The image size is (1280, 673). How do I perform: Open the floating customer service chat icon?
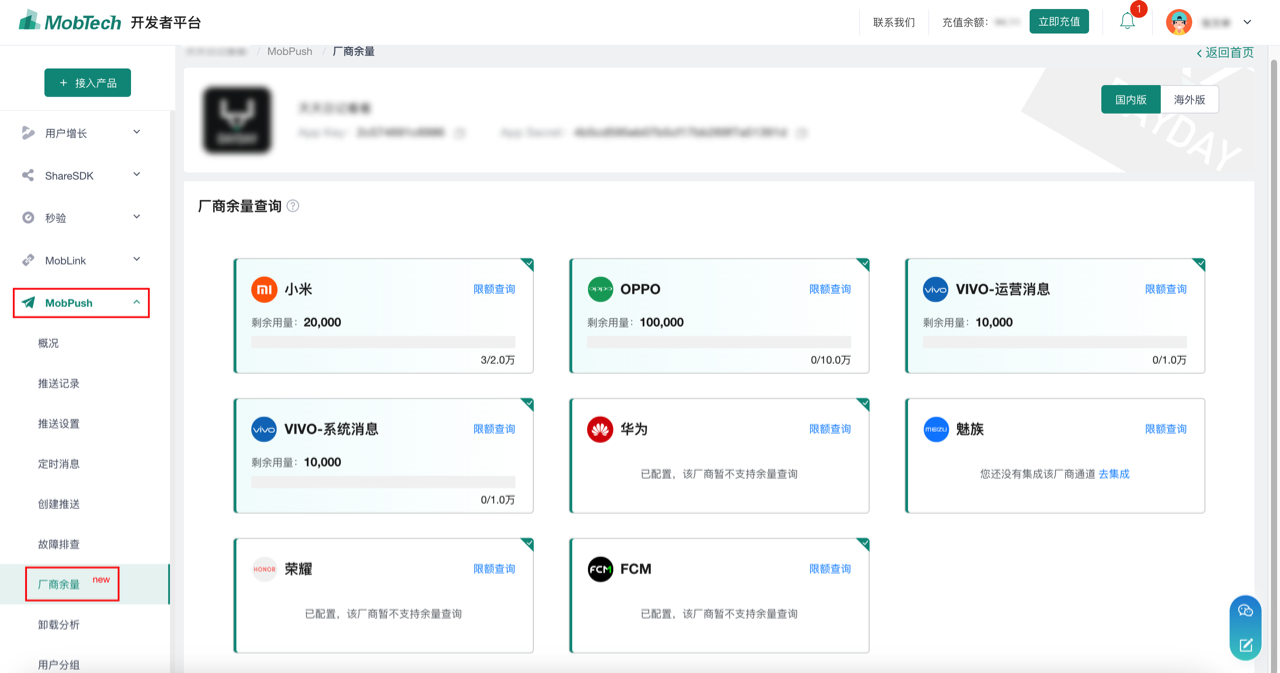click(x=1245, y=611)
